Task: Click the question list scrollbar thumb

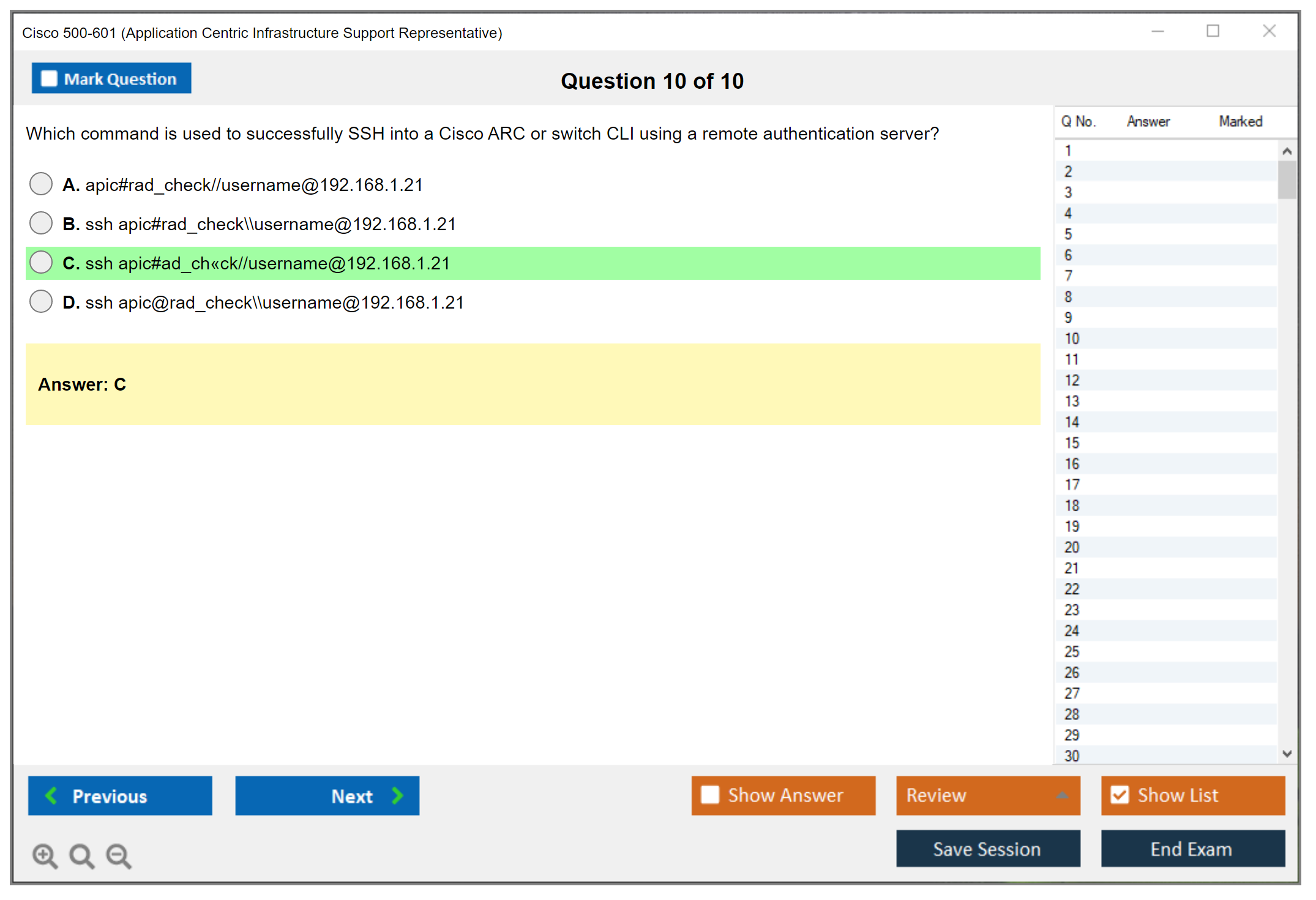Action: click(x=1287, y=180)
